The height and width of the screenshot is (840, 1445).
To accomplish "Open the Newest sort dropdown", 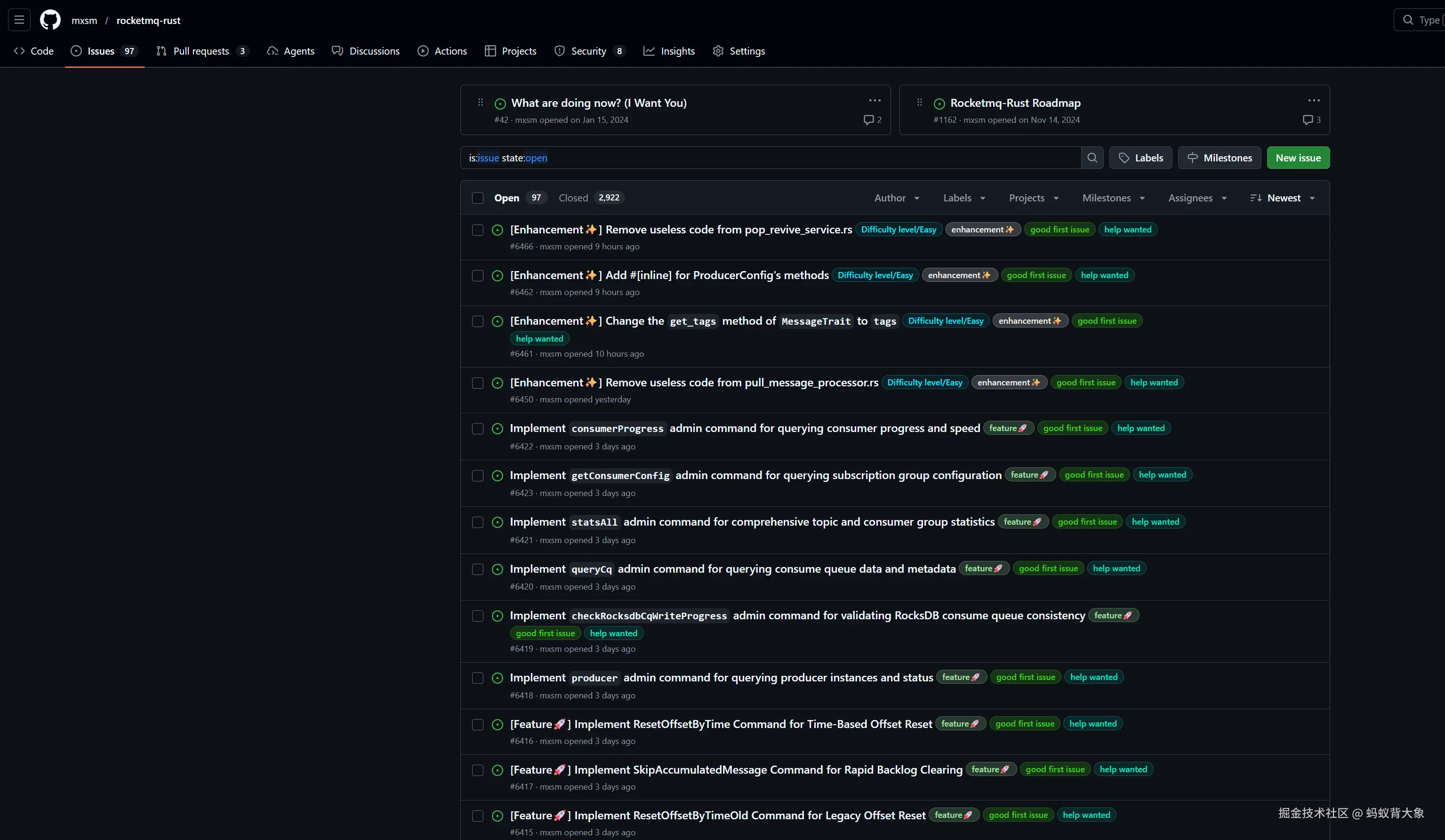I will click(1283, 198).
